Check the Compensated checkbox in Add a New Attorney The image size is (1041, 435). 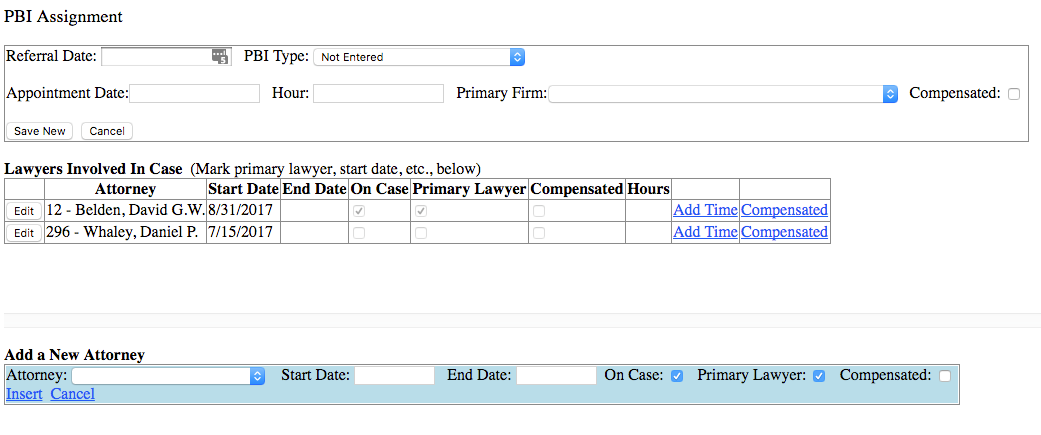[x=945, y=376]
